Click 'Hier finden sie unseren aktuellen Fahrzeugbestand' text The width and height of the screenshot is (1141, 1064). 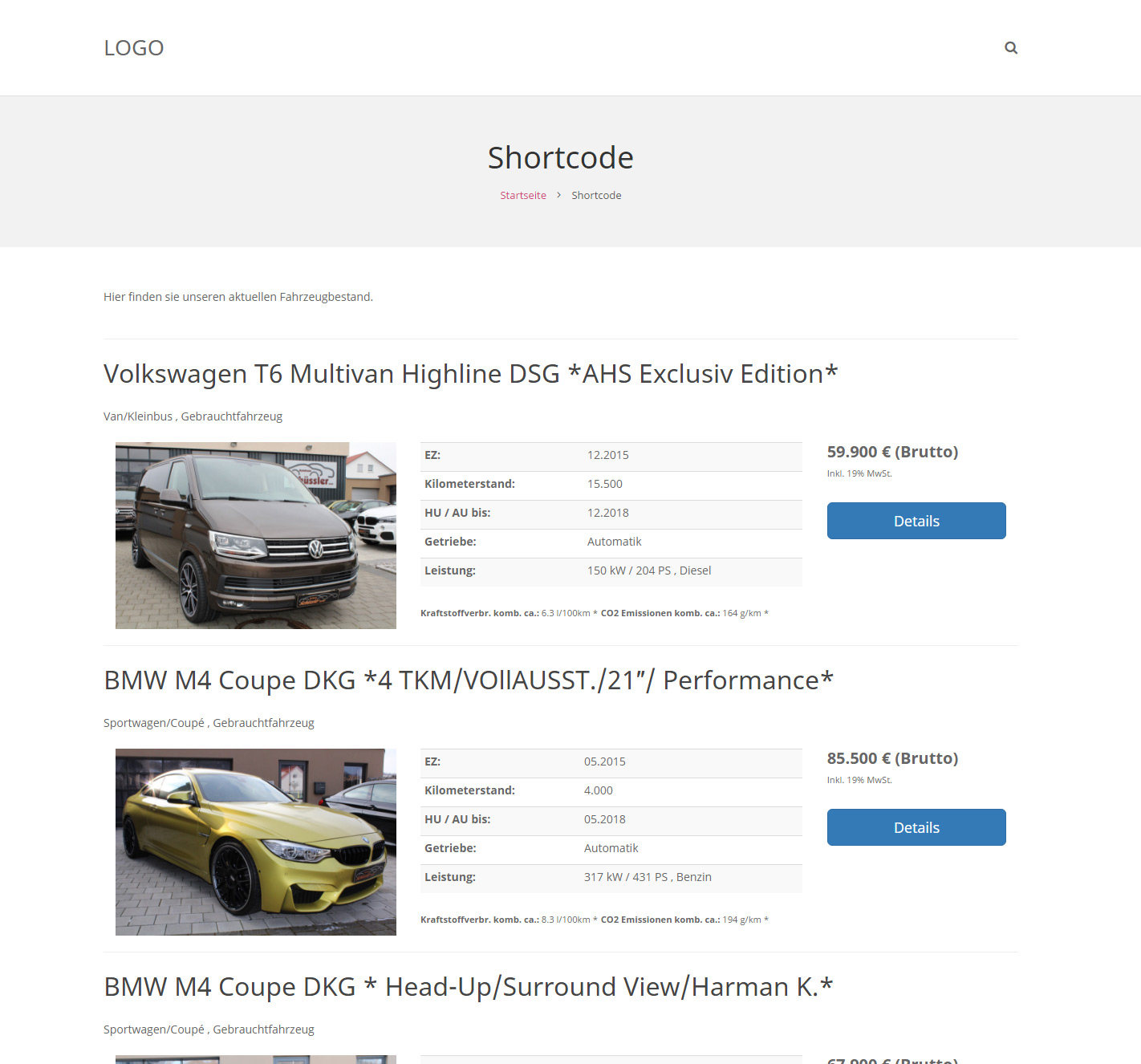238,297
